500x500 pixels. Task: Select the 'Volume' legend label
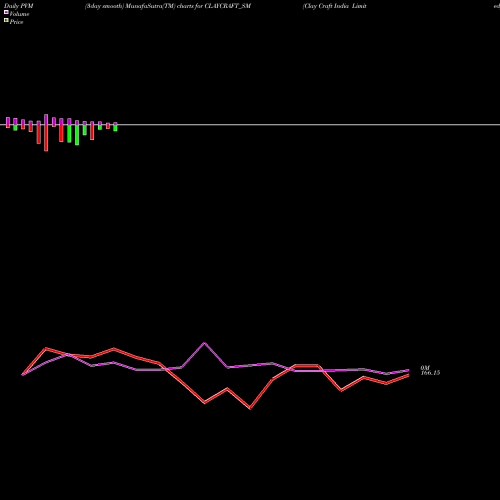tap(19, 14)
